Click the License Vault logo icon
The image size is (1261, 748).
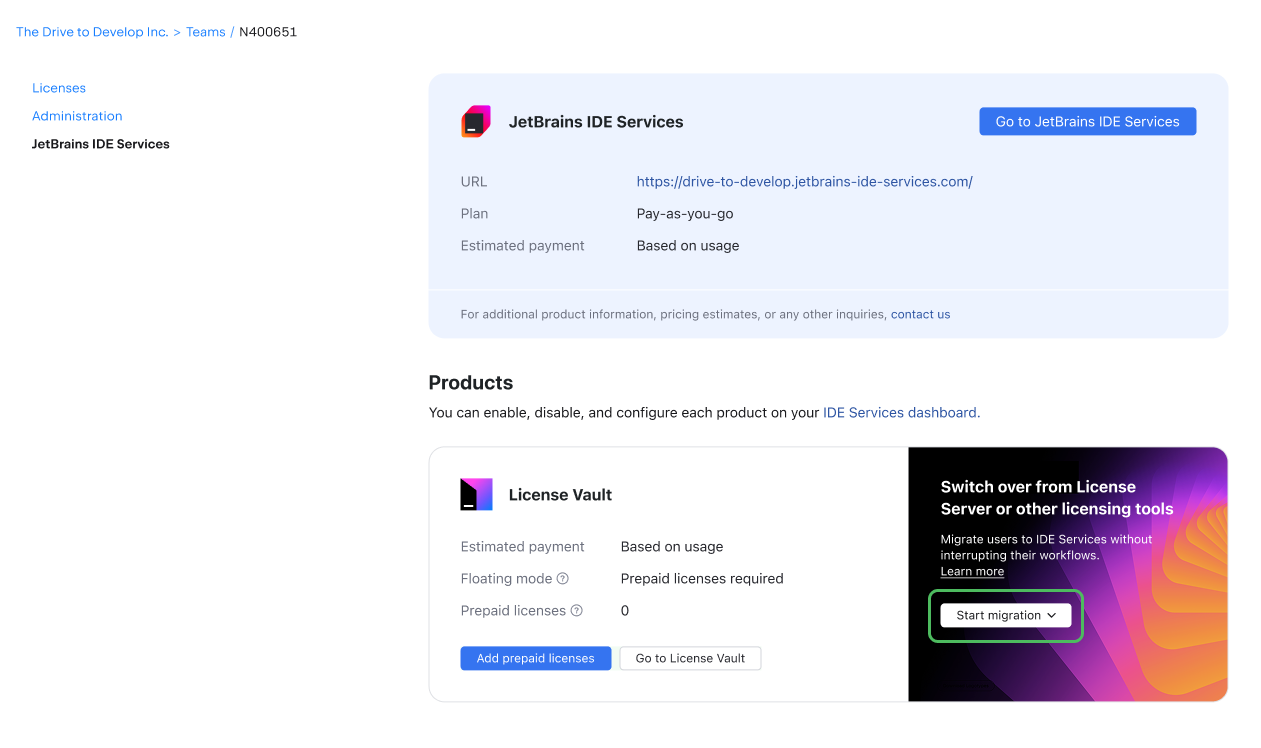pyautogui.click(x=476, y=494)
